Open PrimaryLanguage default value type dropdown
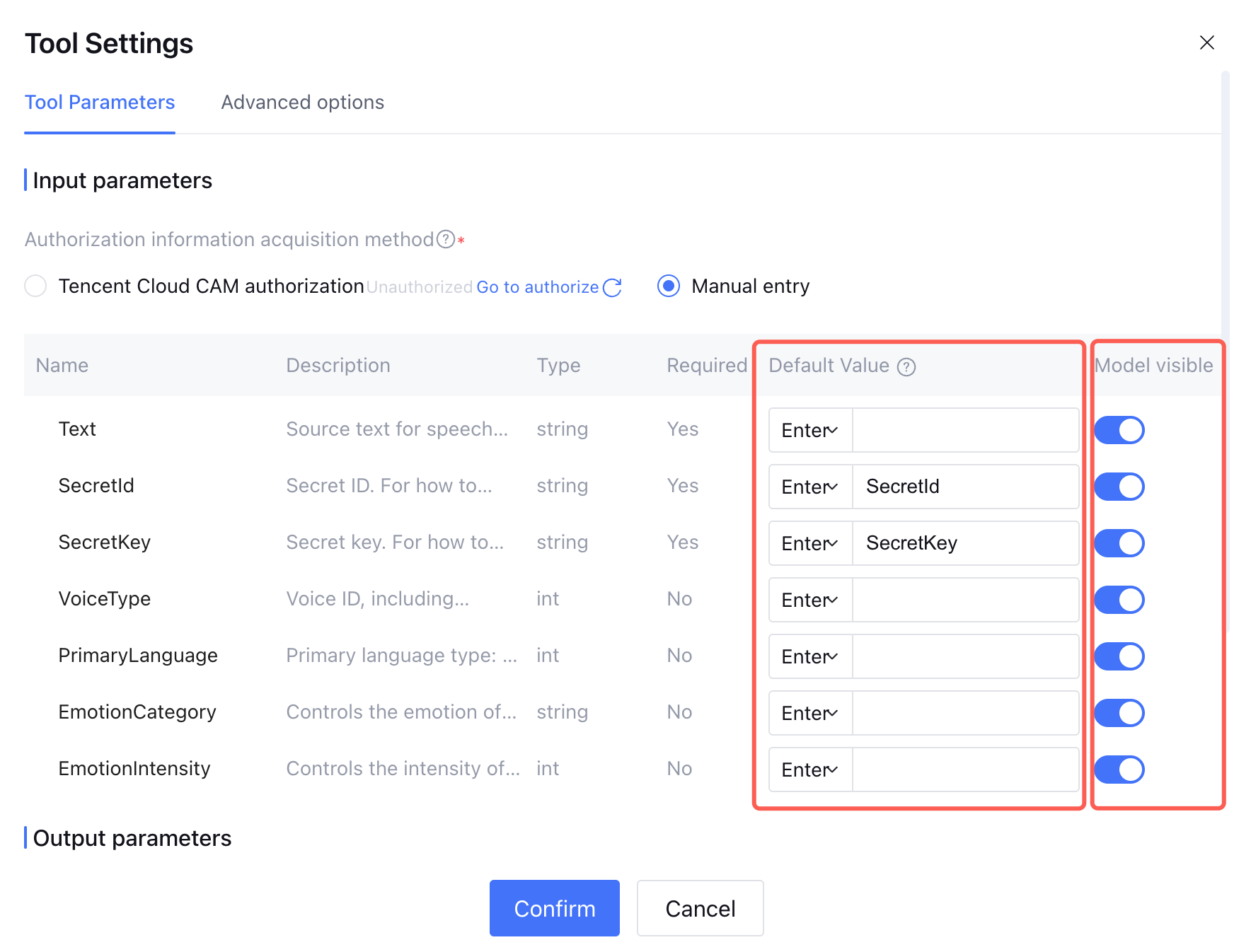 coord(810,656)
